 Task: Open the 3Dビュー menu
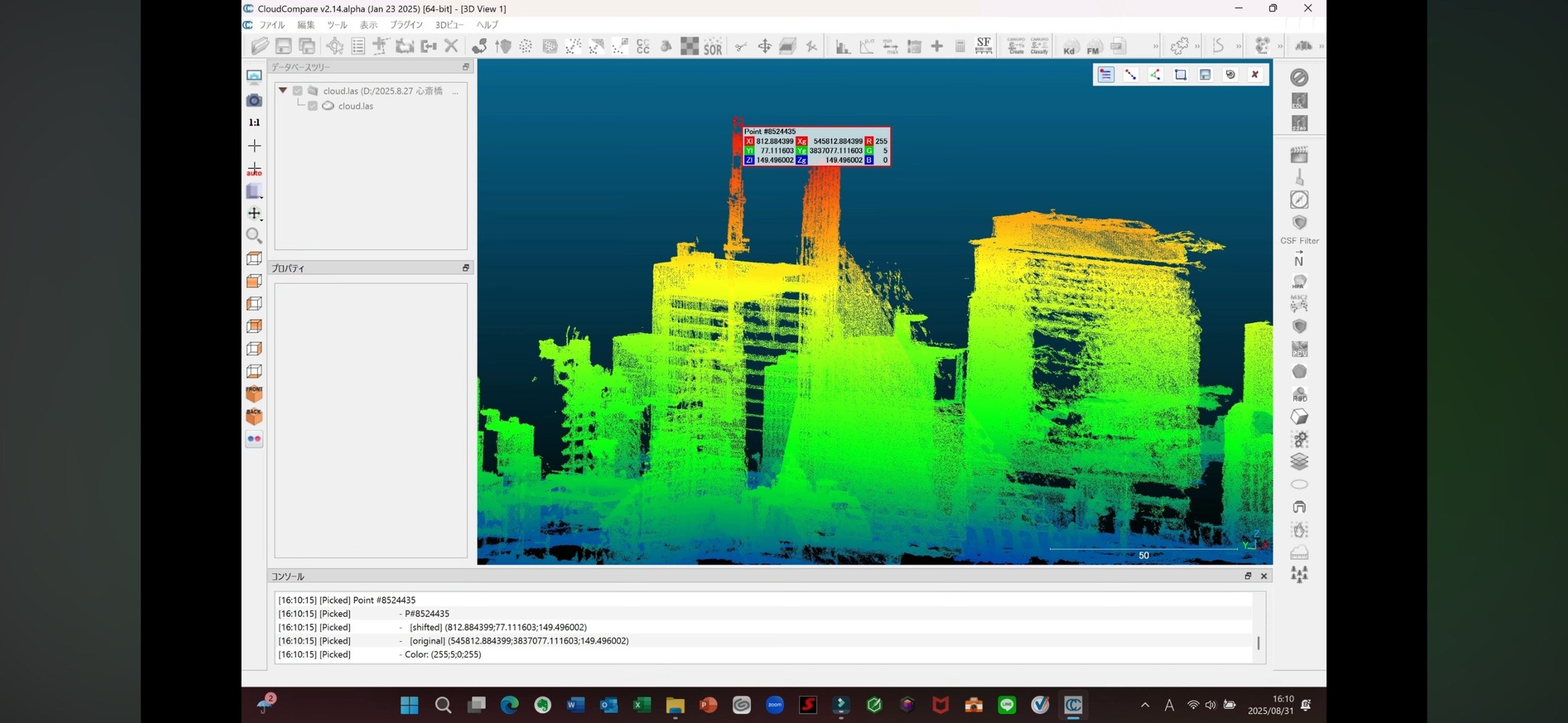click(x=449, y=25)
